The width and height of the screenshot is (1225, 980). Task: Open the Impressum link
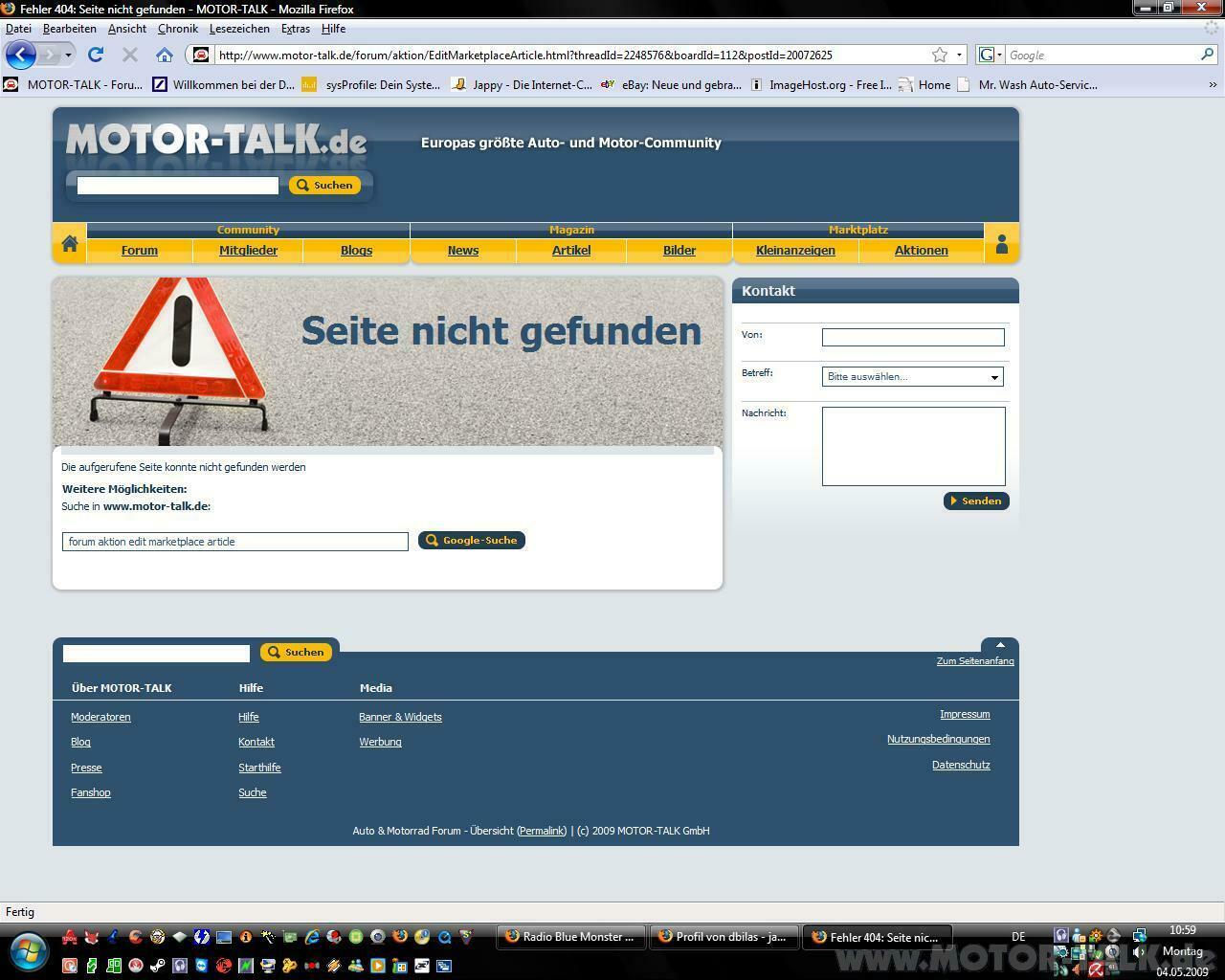tap(965, 714)
